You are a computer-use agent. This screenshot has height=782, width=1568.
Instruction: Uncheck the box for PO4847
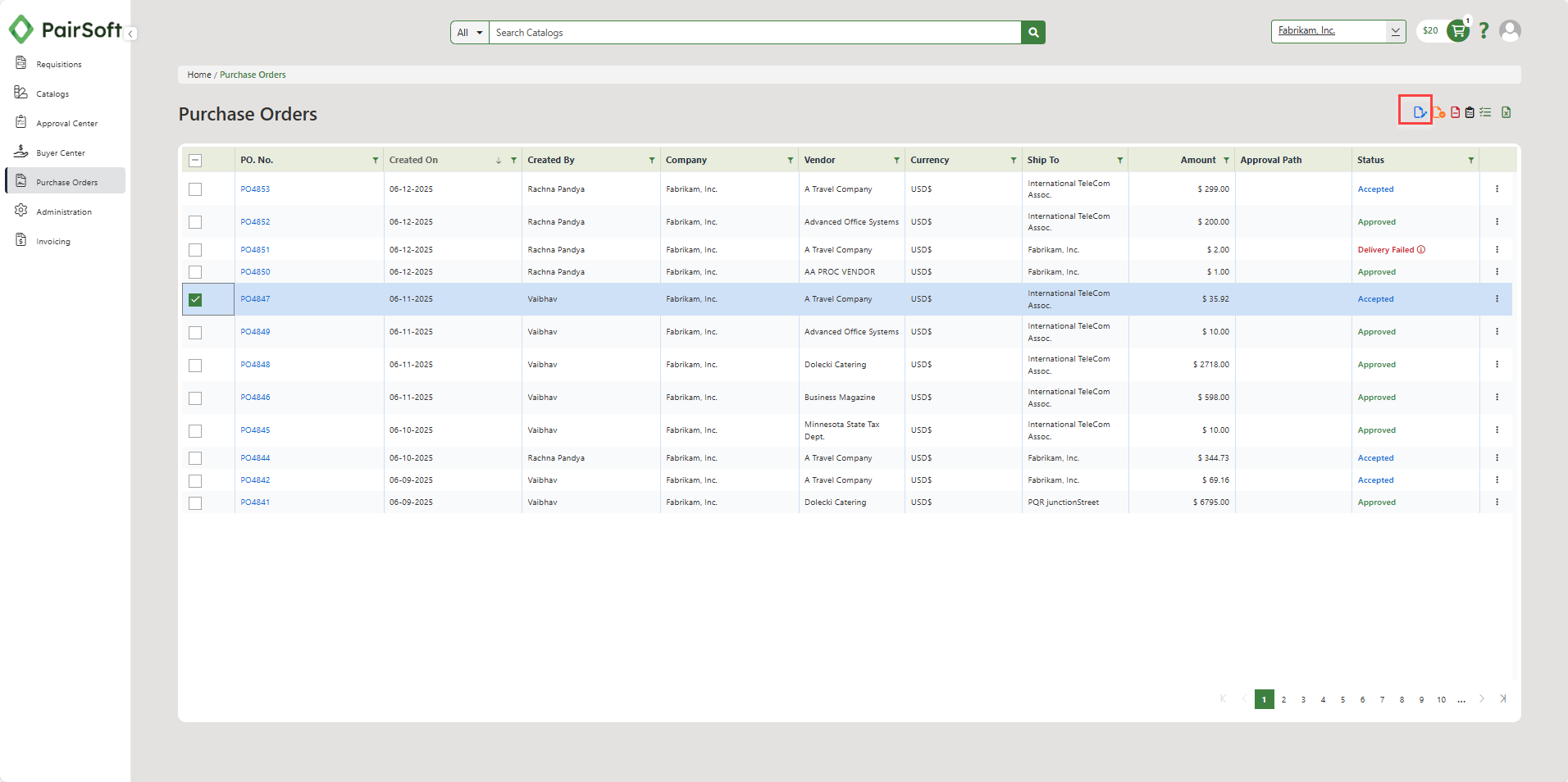195,300
